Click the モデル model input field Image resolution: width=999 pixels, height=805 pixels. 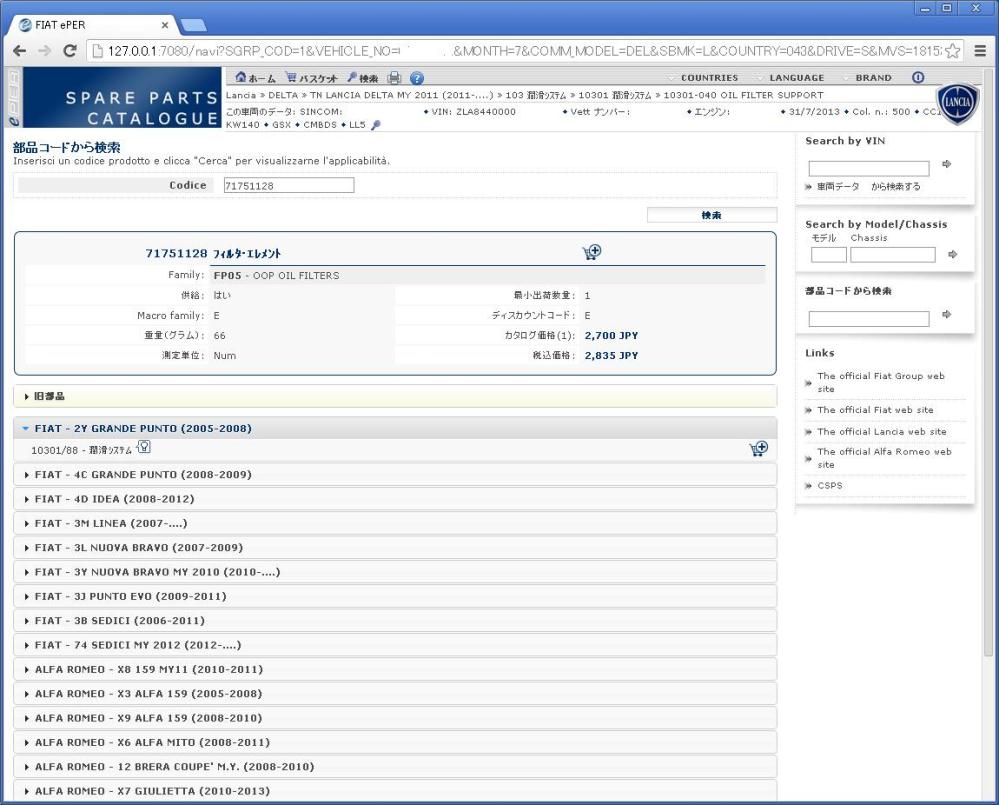[x=828, y=255]
